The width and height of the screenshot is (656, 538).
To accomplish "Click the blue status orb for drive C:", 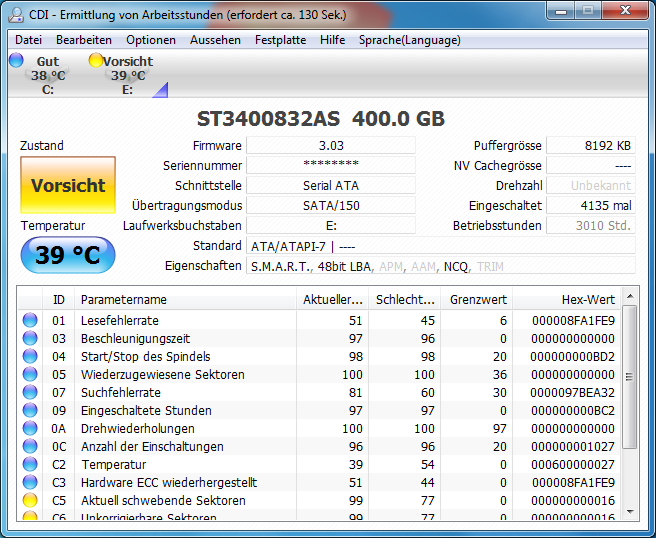I will click(x=16, y=60).
